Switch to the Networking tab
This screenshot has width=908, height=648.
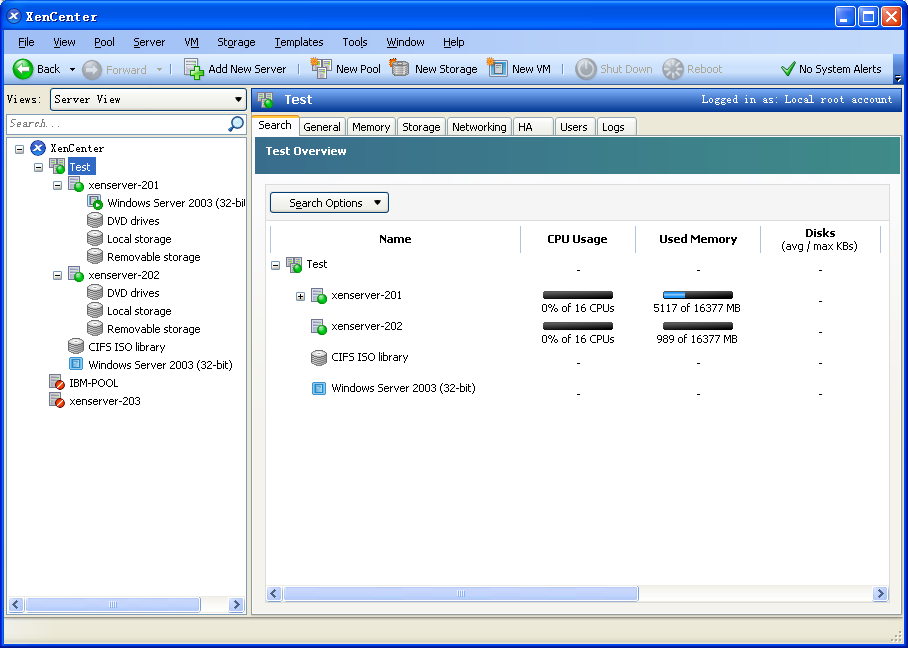[479, 127]
